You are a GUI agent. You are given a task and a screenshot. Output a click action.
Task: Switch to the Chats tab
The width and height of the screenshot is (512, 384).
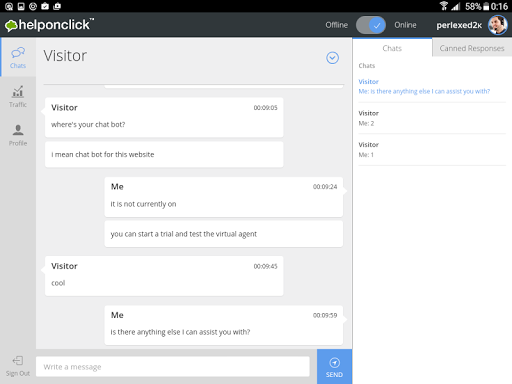(392, 48)
